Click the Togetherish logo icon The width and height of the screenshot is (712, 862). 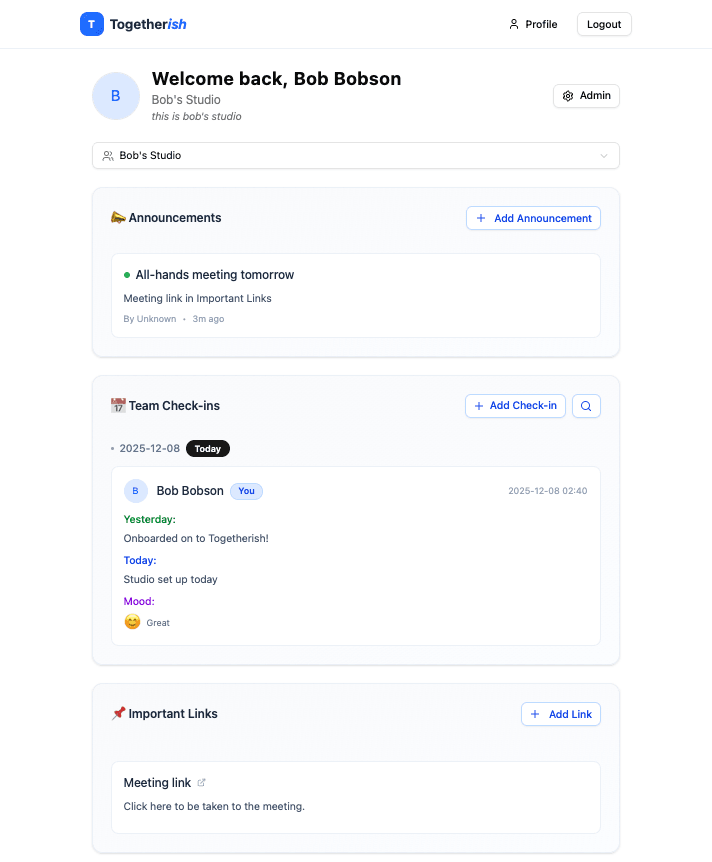click(91, 23)
